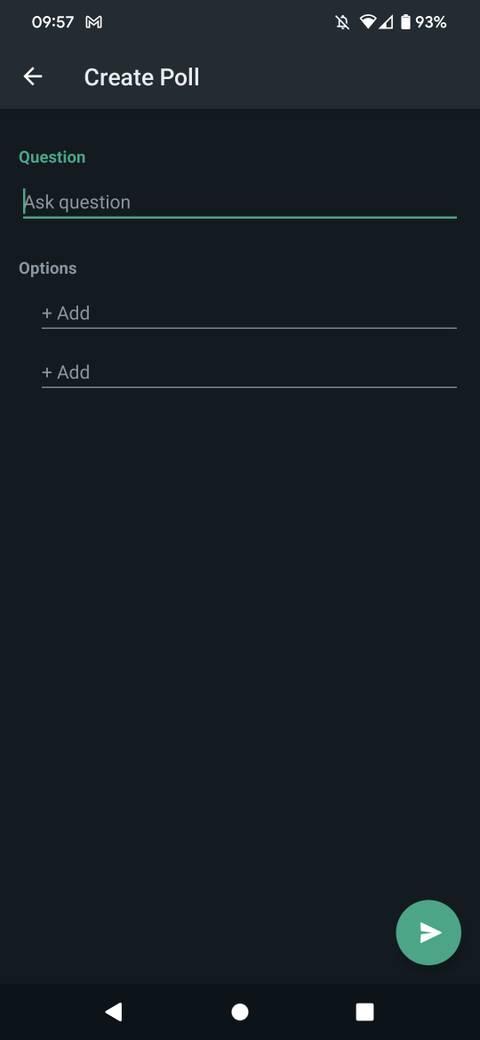Image resolution: width=480 pixels, height=1040 pixels.
Task: Go back using the header arrow
Action: [x=32, y=77]
